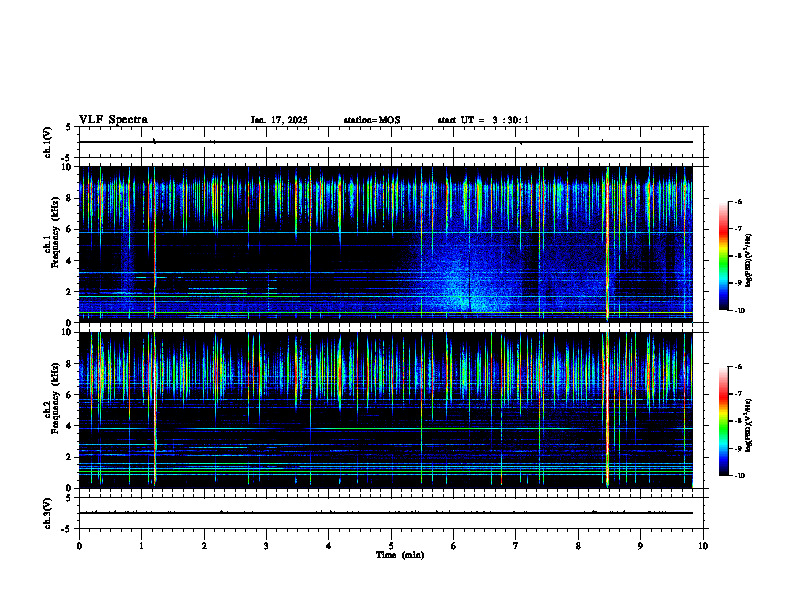Click the ch.1 spectrogram color scale bar
Viewport: 792px width, 612px height.
coord(723,256)
